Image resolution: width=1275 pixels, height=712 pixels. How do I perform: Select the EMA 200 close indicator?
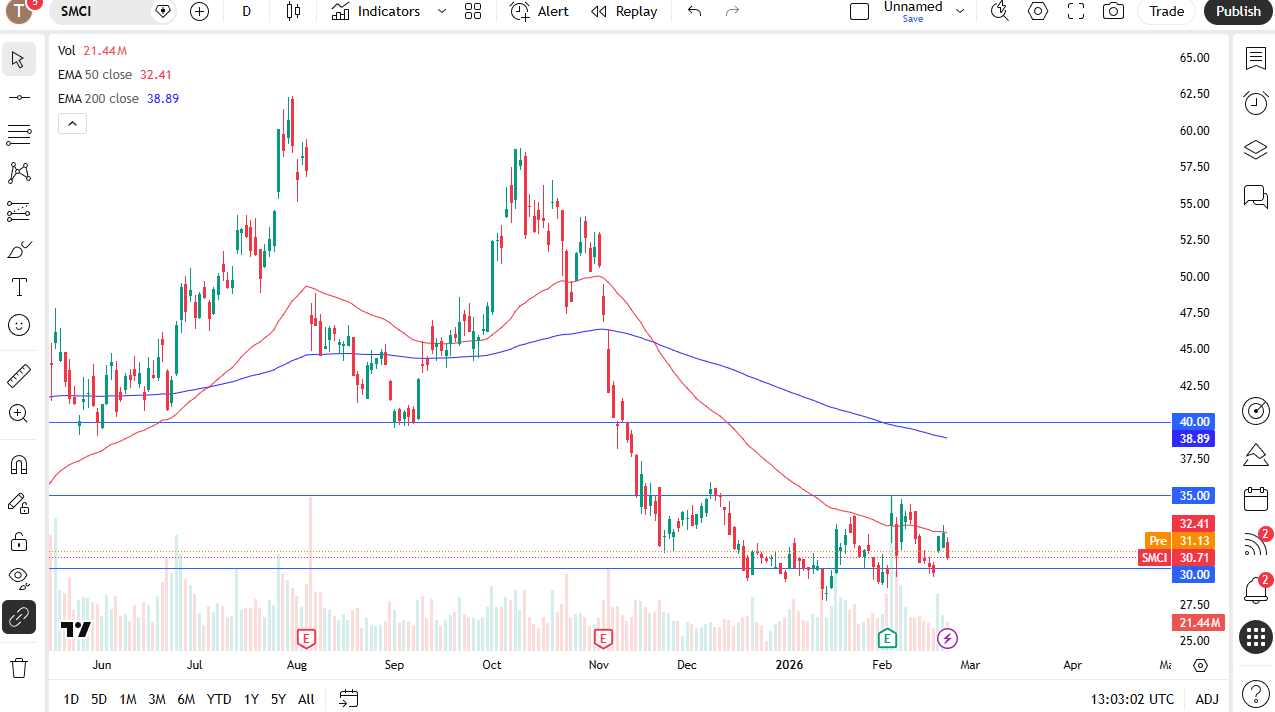pos(98,99)
